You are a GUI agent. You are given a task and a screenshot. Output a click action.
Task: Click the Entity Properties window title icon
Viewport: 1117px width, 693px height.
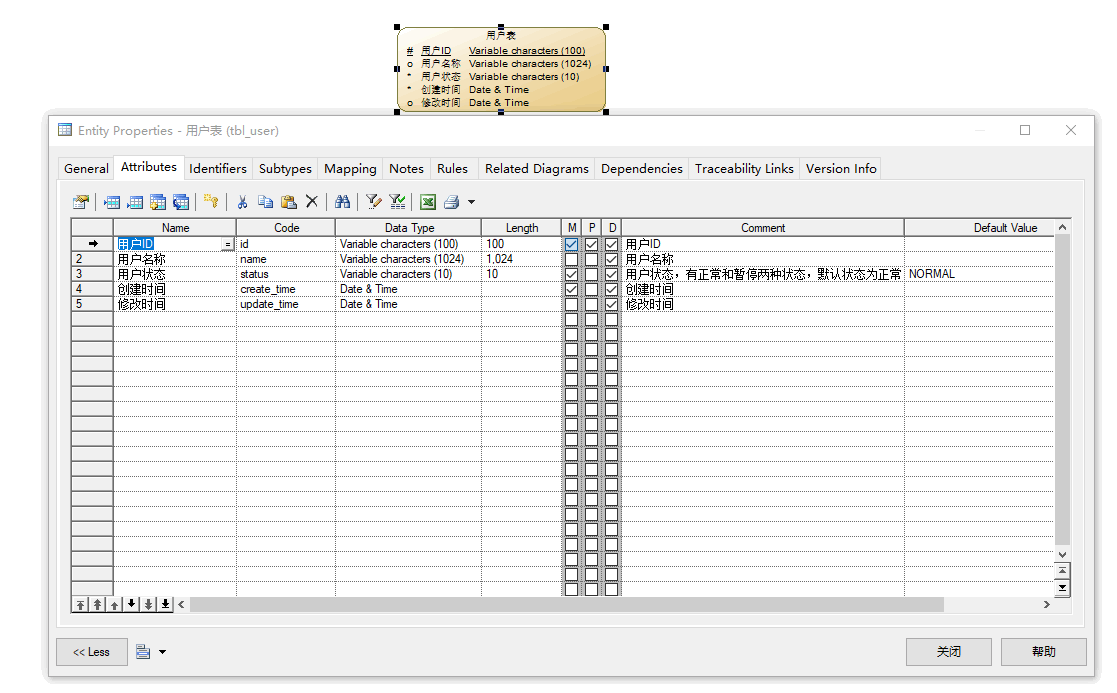65,130
